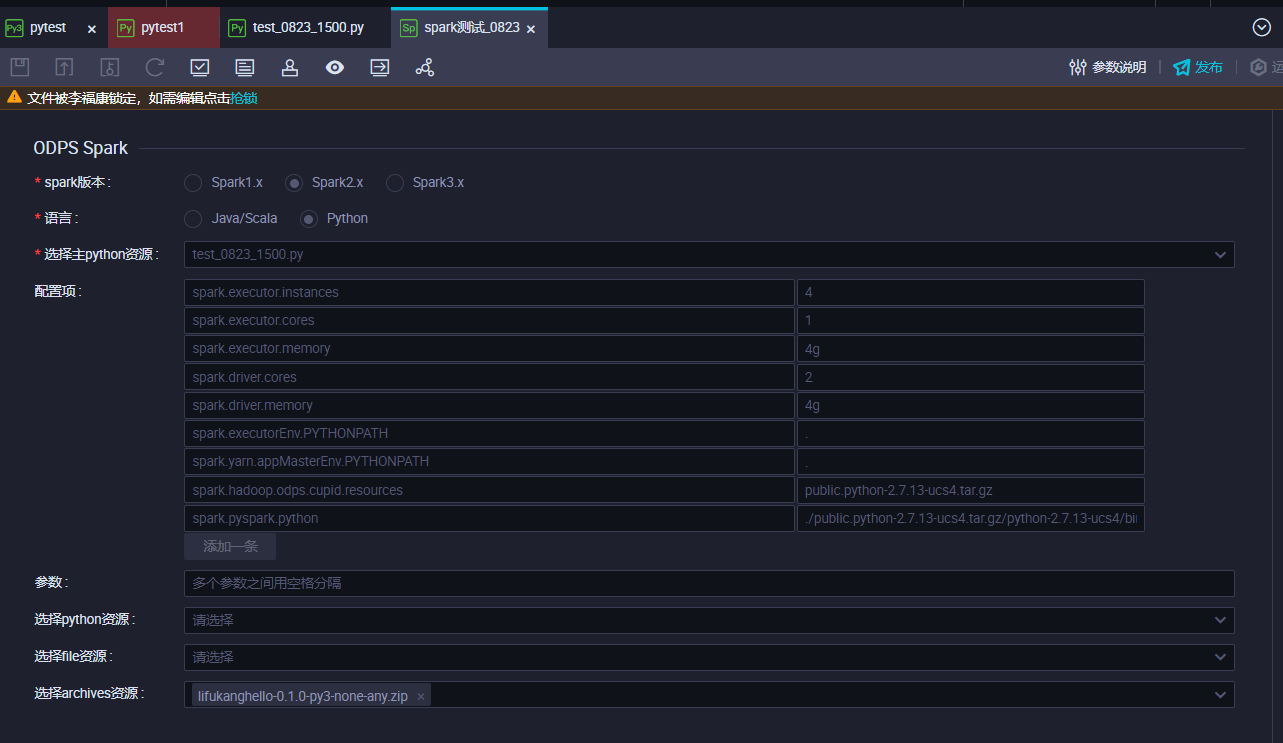Click the wrench hexagon operations icon
Image resolution: width=1283 pixels, height=743 pixels.
click(x=1259, y=67)
